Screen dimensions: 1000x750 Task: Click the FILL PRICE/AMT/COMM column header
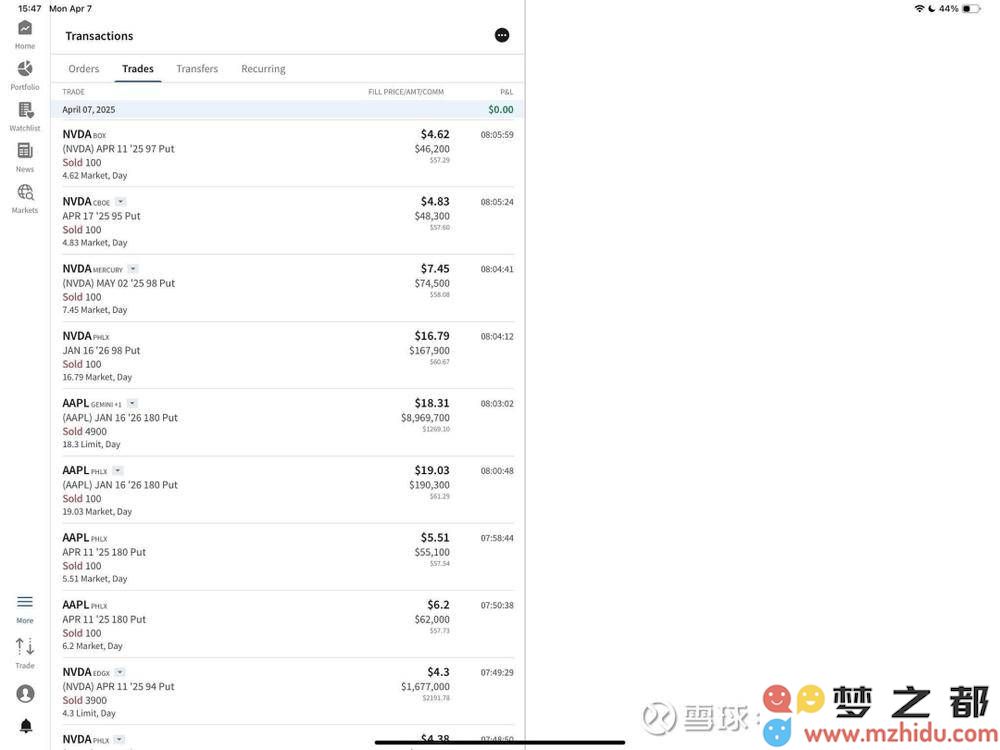pyautogui.click(x=406, y=92)
